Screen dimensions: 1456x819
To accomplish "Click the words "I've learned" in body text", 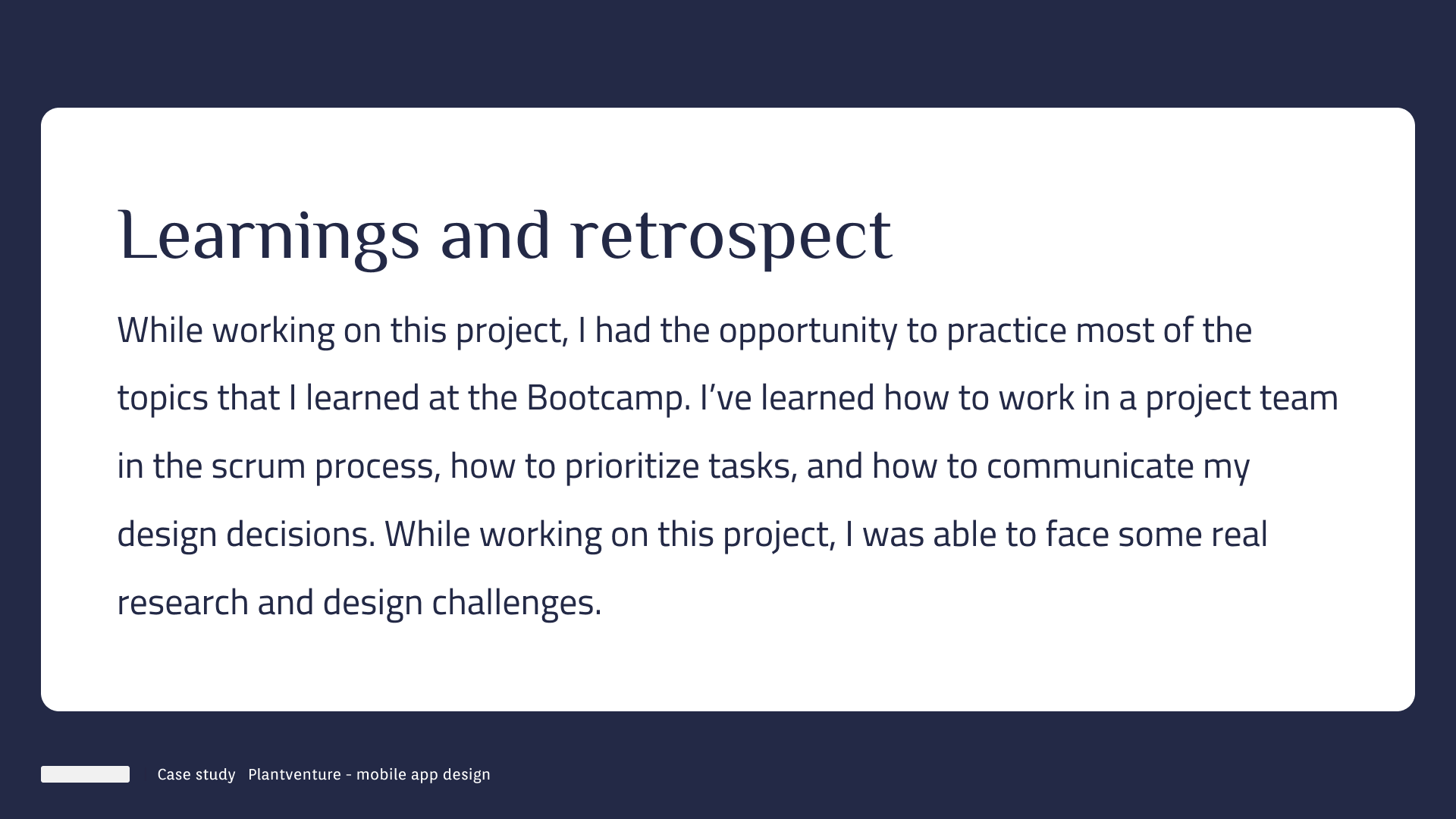I will [x=787, y=398].
